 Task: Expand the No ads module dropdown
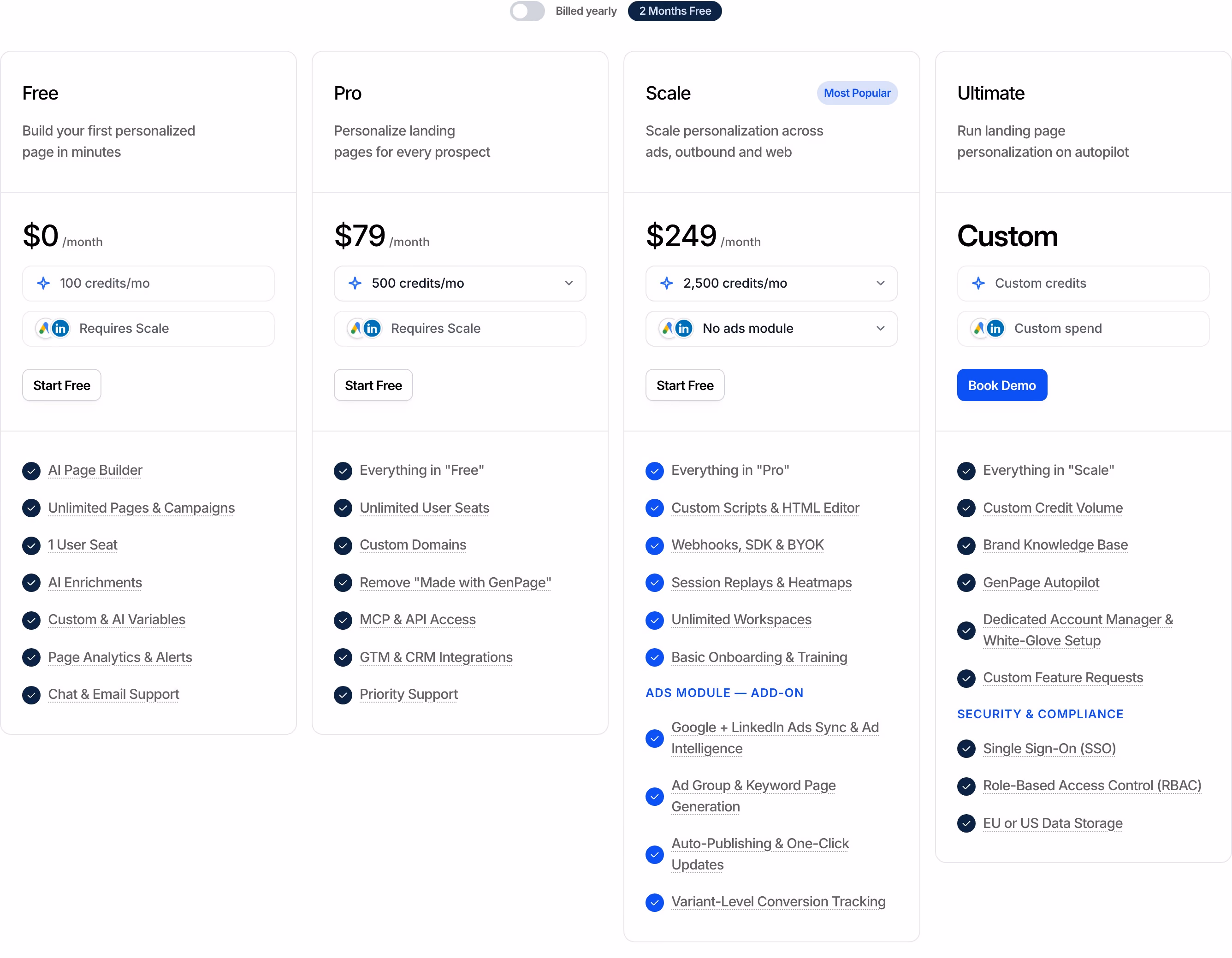(771, 328)
